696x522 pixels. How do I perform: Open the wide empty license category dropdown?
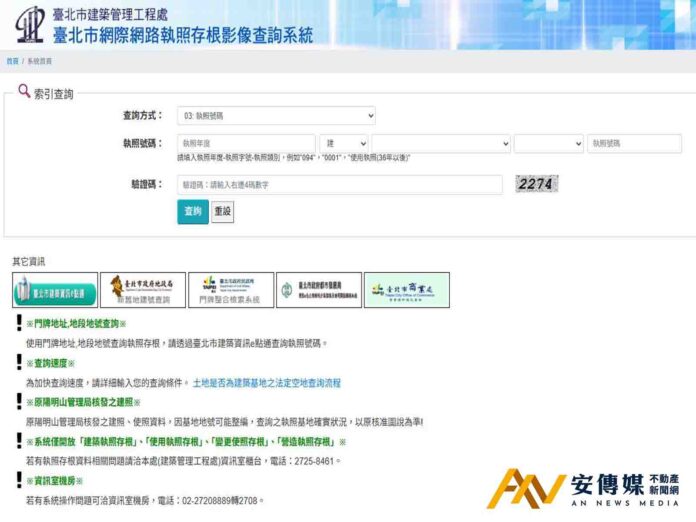[x=441, y=143]
